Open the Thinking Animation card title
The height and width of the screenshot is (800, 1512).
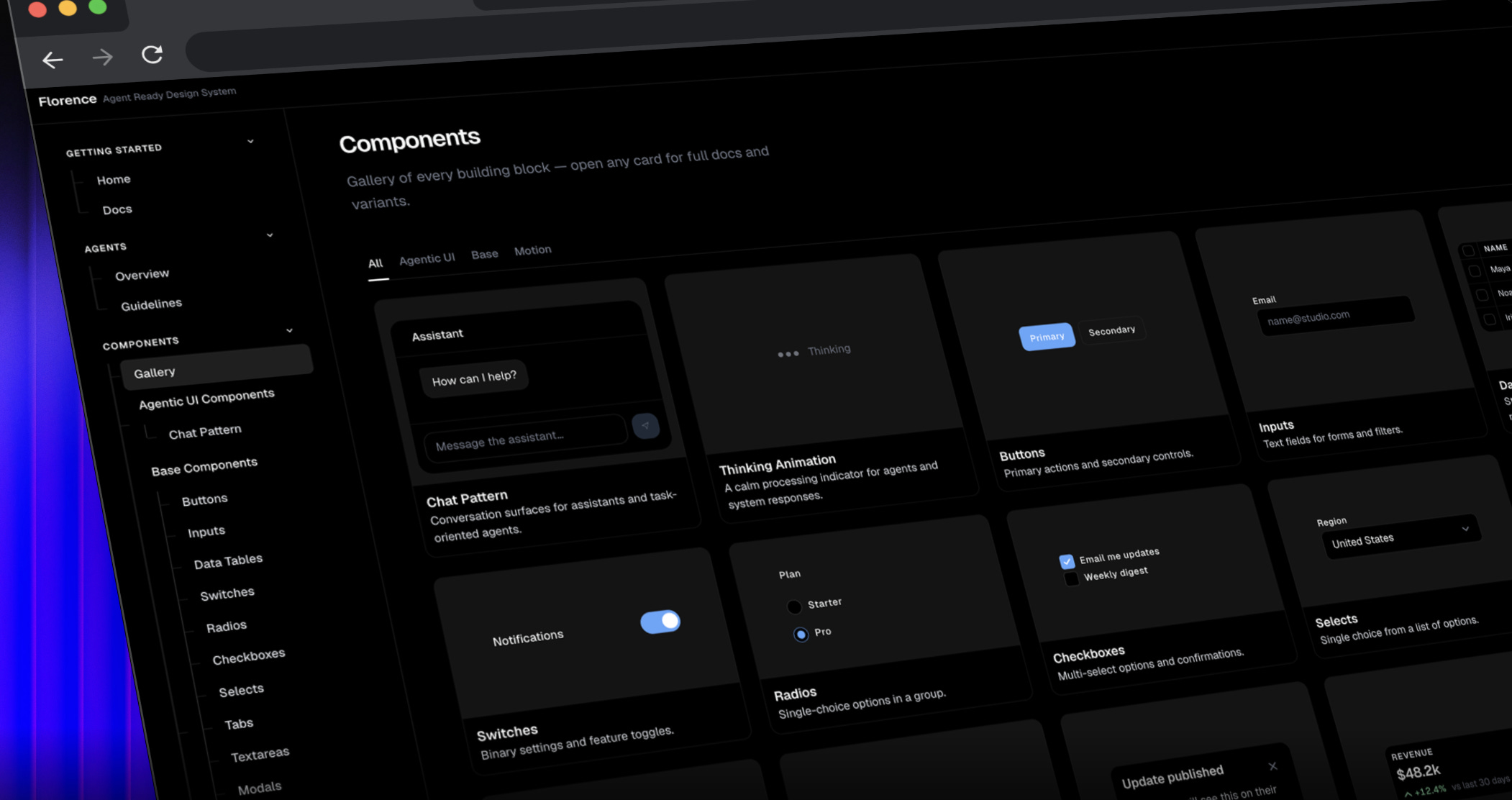pos(778,464)
